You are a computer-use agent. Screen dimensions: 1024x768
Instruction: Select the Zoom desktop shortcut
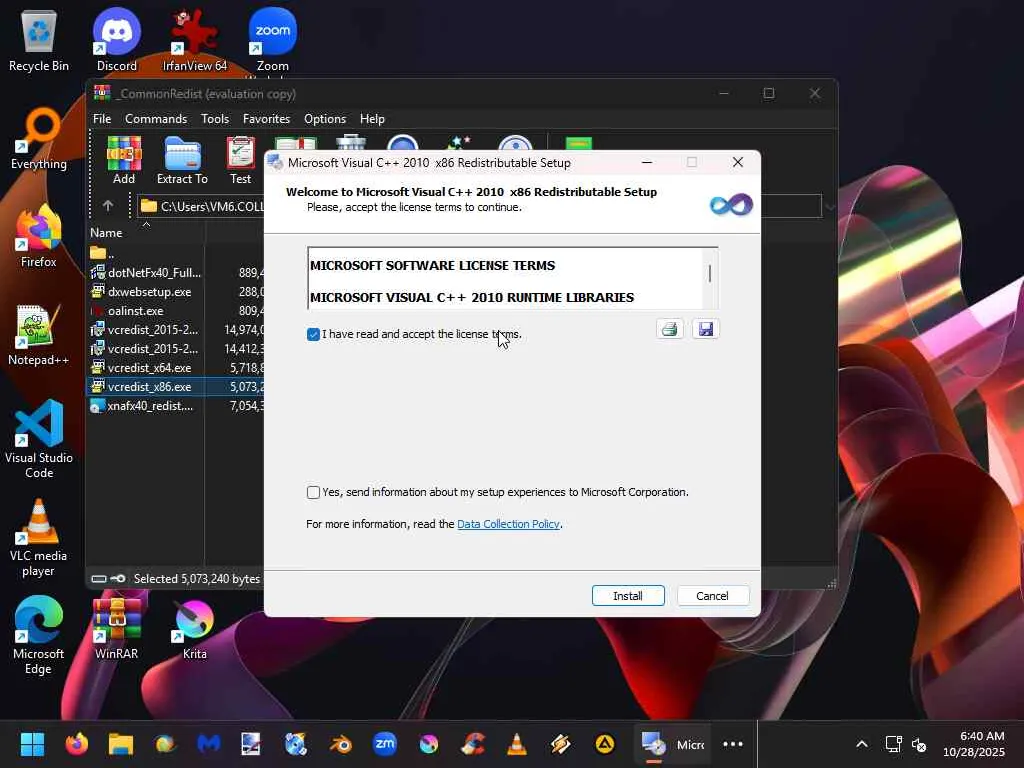click(x=272, y=40)
